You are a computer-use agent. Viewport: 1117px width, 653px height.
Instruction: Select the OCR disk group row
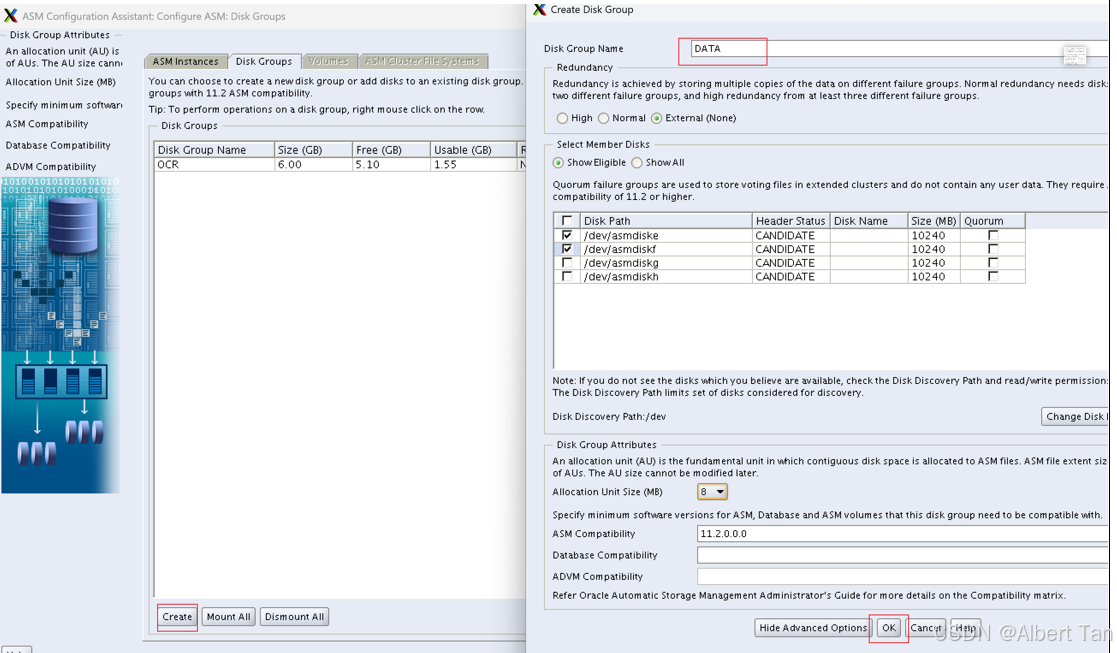tap(340, 164)
